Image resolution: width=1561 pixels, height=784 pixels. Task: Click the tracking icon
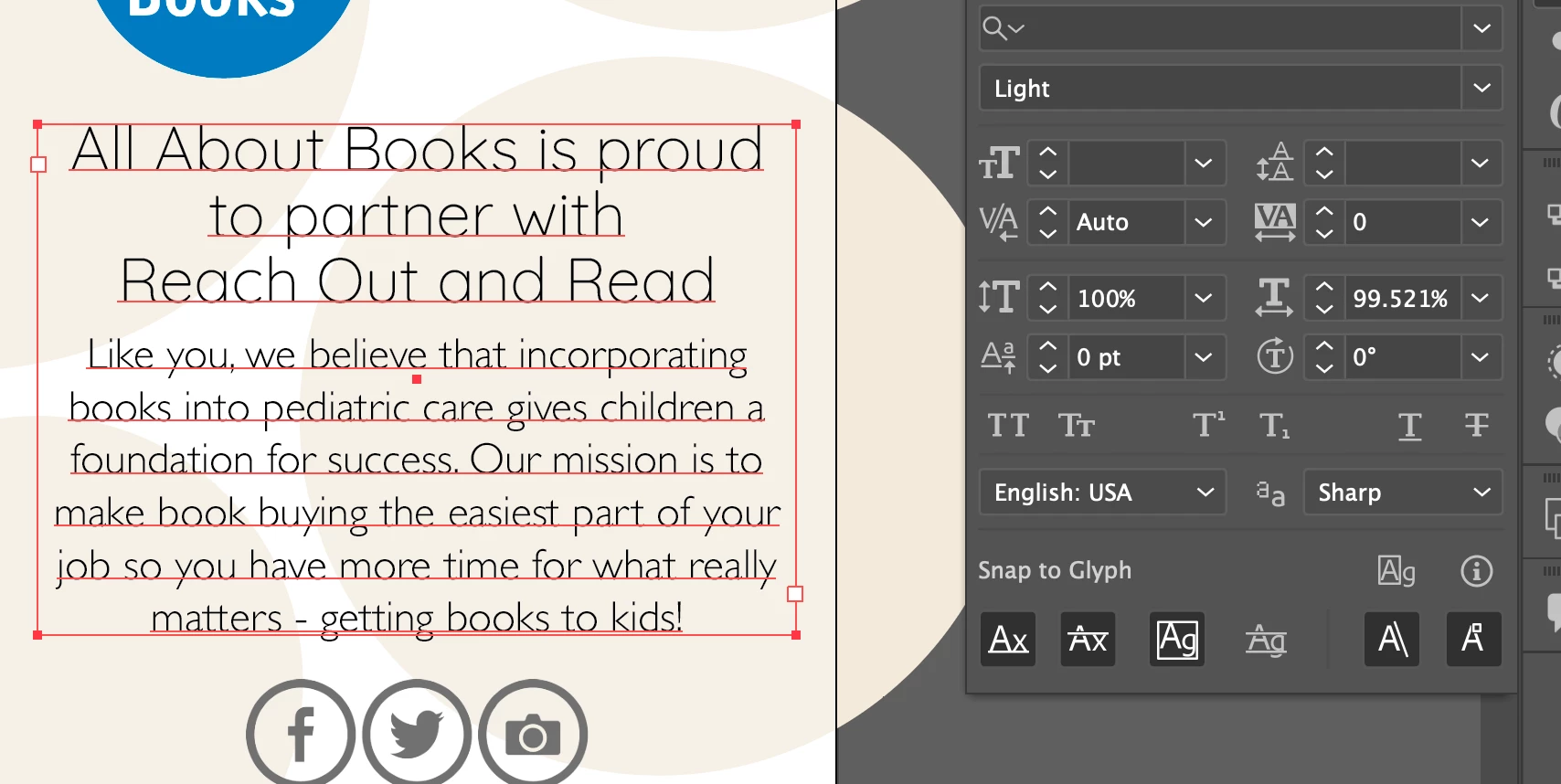[x=1275, y=222]
